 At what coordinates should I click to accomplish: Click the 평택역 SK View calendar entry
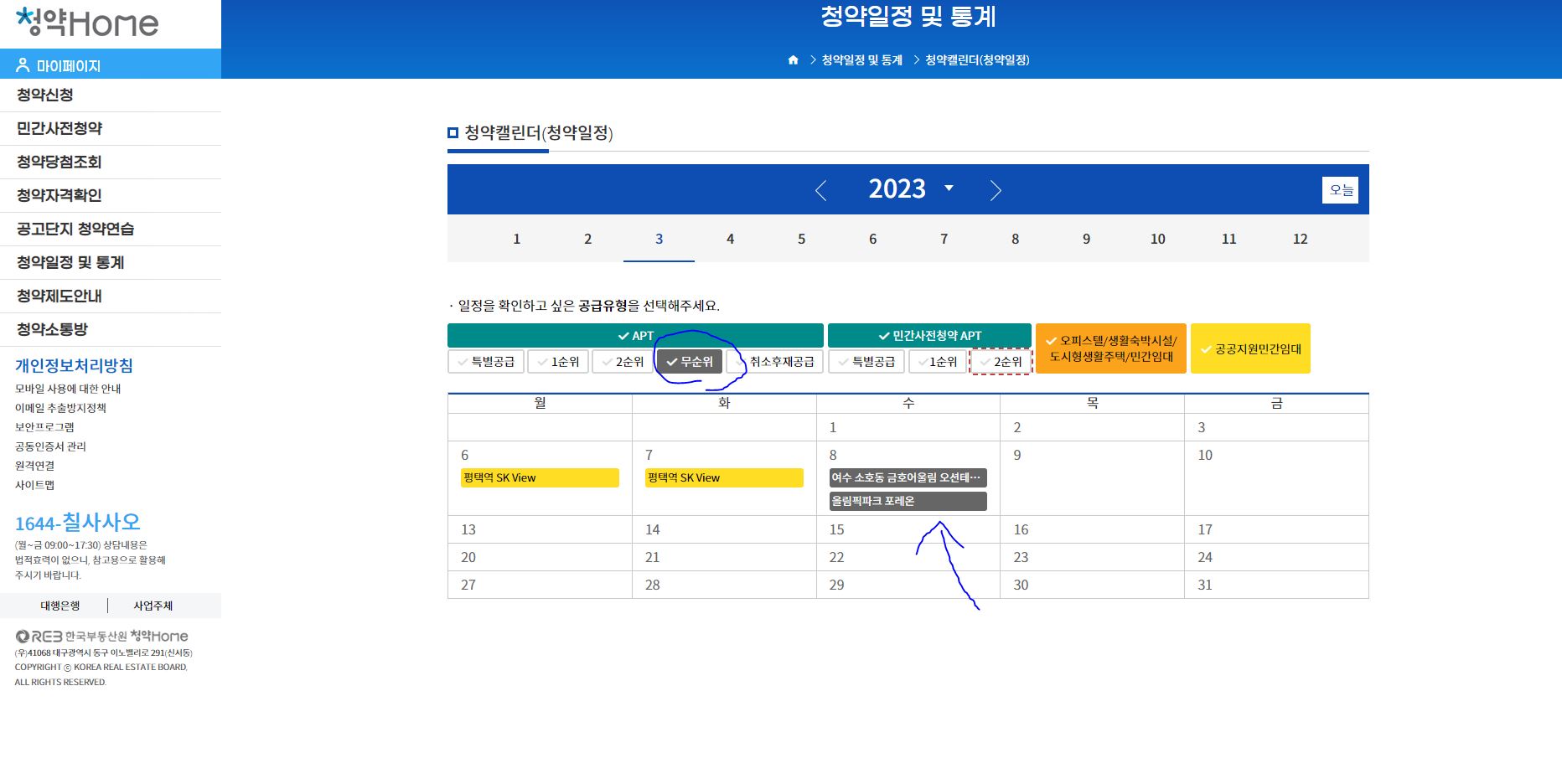[x=539, y=477]
